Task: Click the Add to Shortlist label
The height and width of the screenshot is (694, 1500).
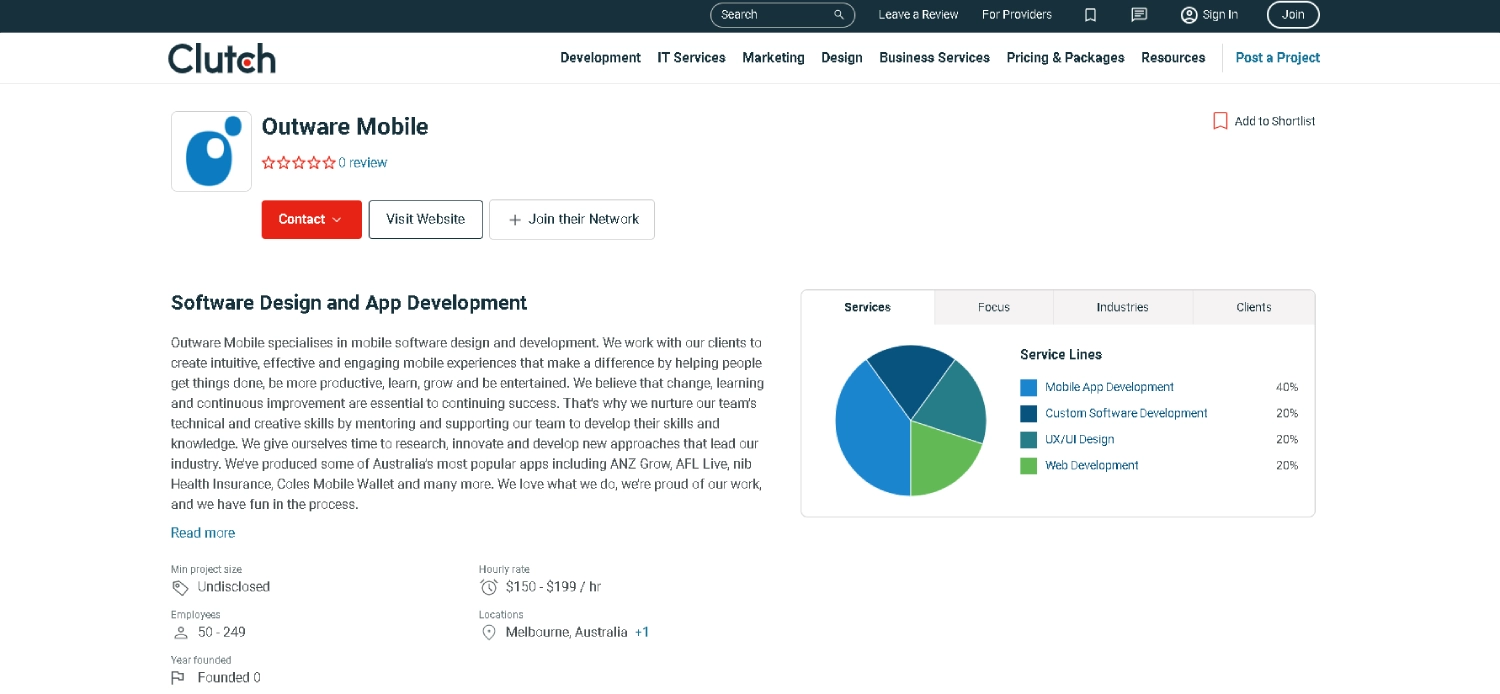Action: [x=1275, y=121]
